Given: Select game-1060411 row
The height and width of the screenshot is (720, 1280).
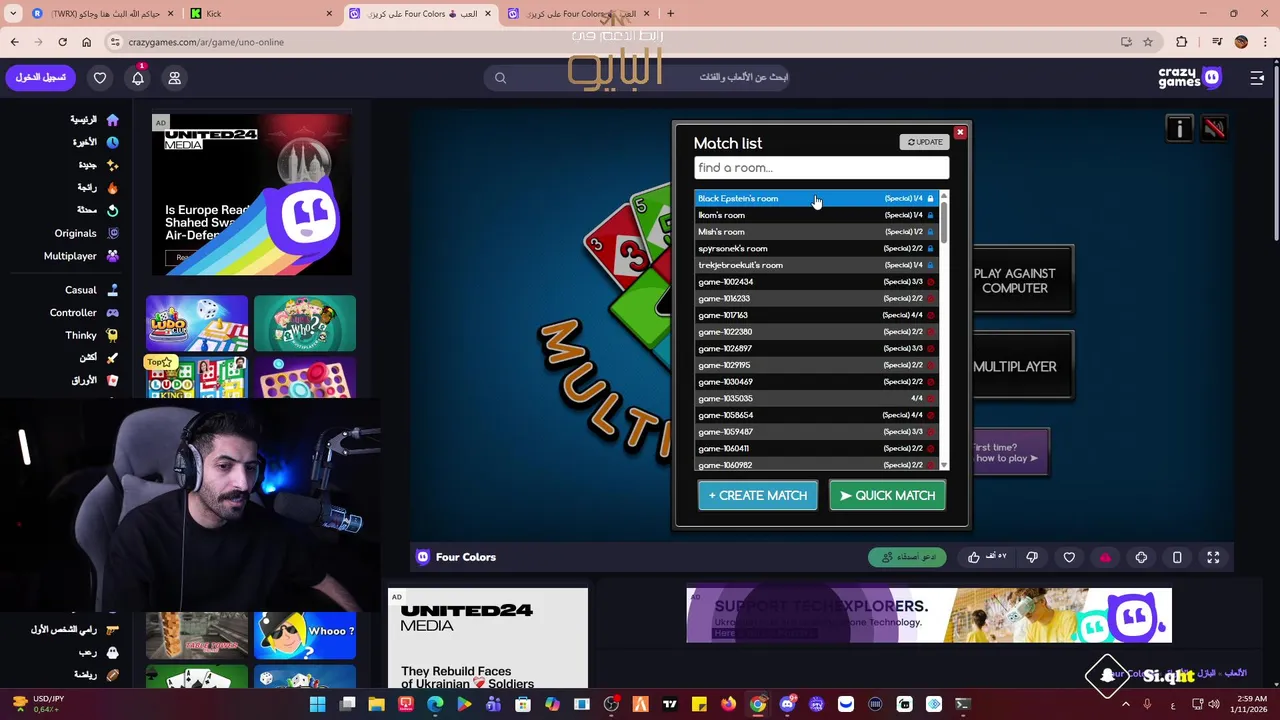Looking at the screenshot, I should pos(816,448).
